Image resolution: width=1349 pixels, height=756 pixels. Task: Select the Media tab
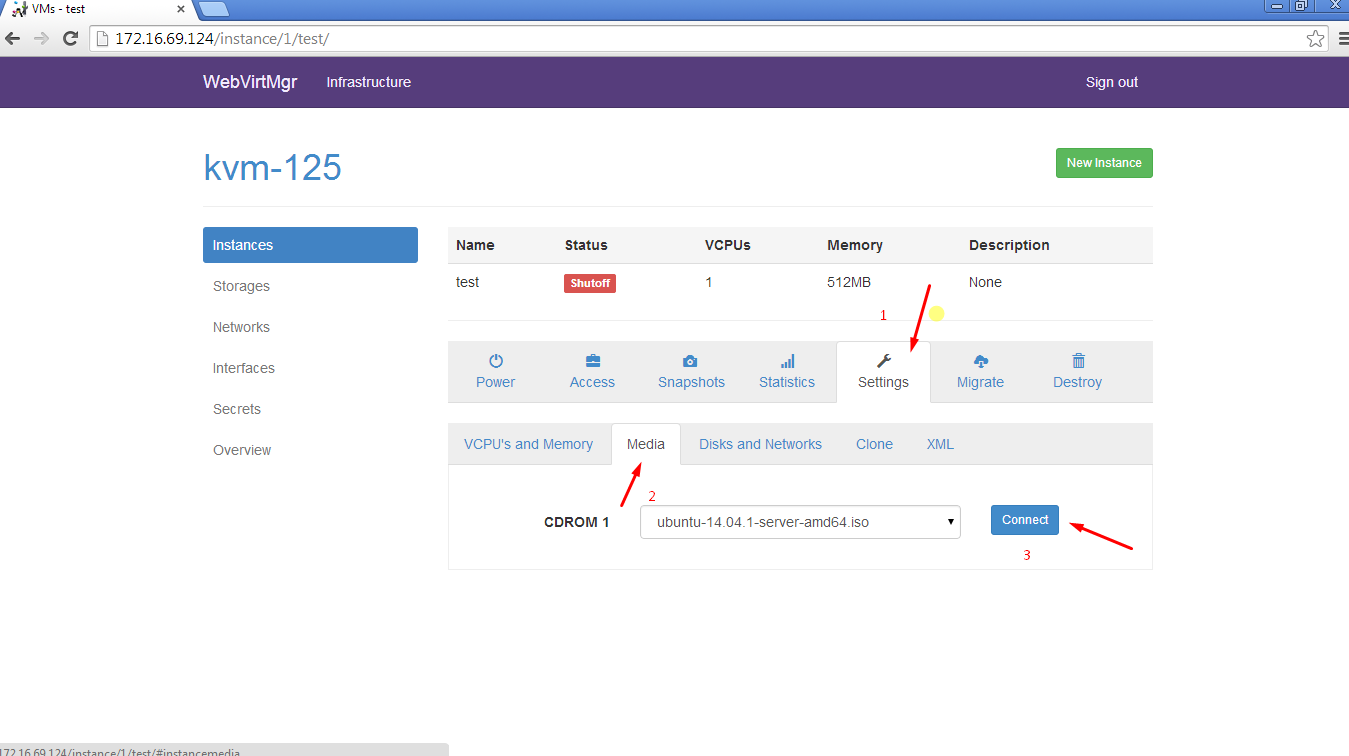(646, 444)
